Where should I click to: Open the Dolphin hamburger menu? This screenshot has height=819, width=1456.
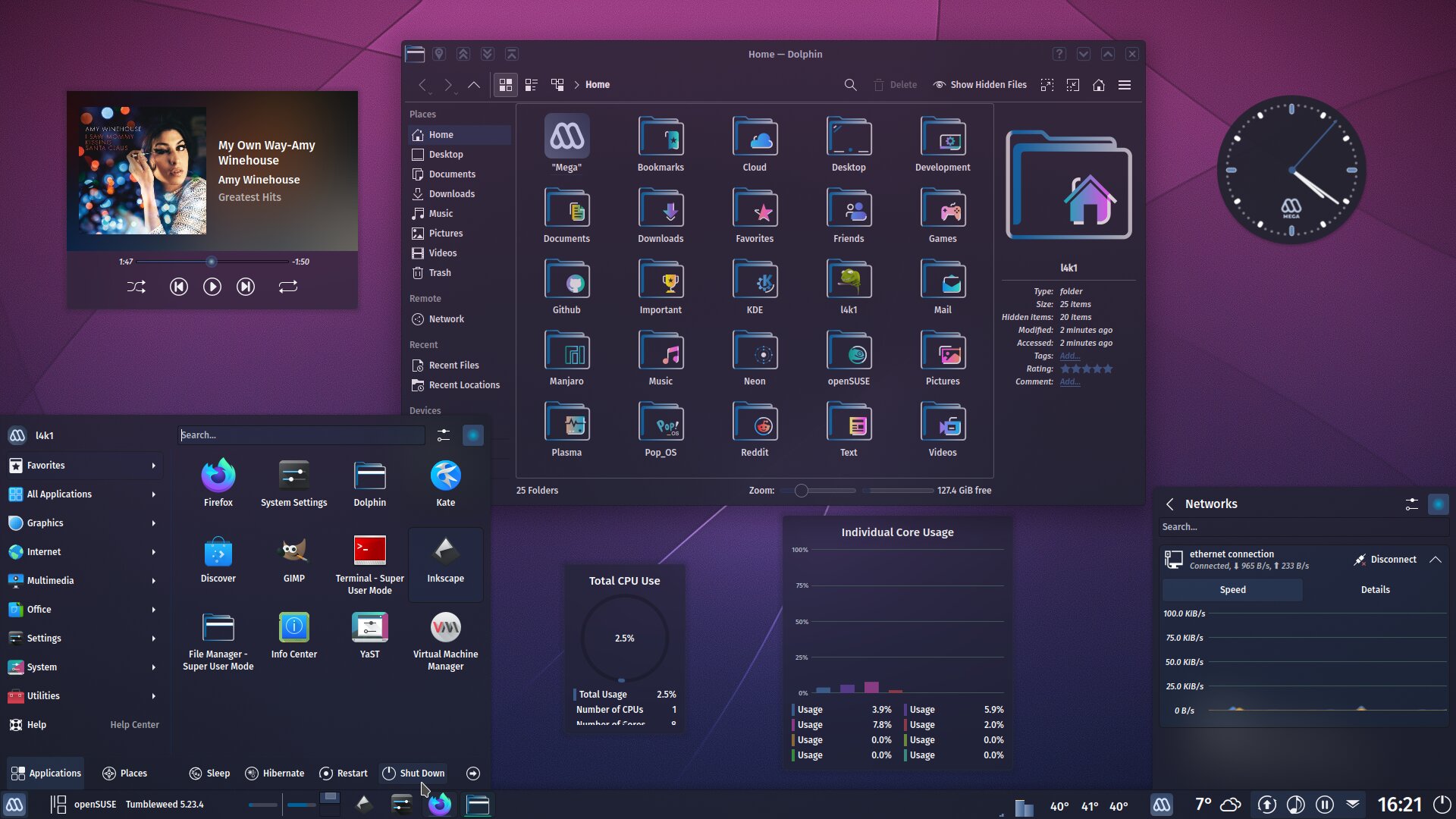[1125, 84]
